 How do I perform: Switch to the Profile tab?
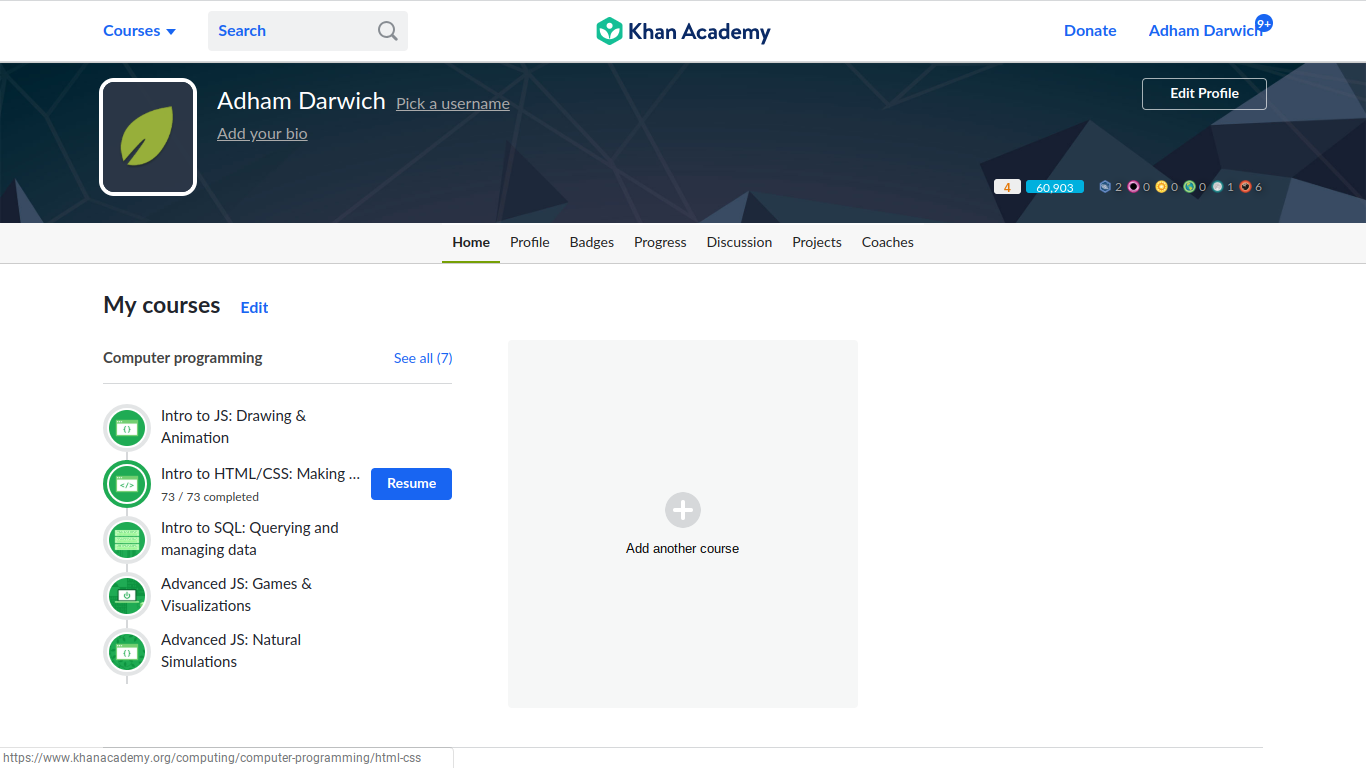(530, 242)
